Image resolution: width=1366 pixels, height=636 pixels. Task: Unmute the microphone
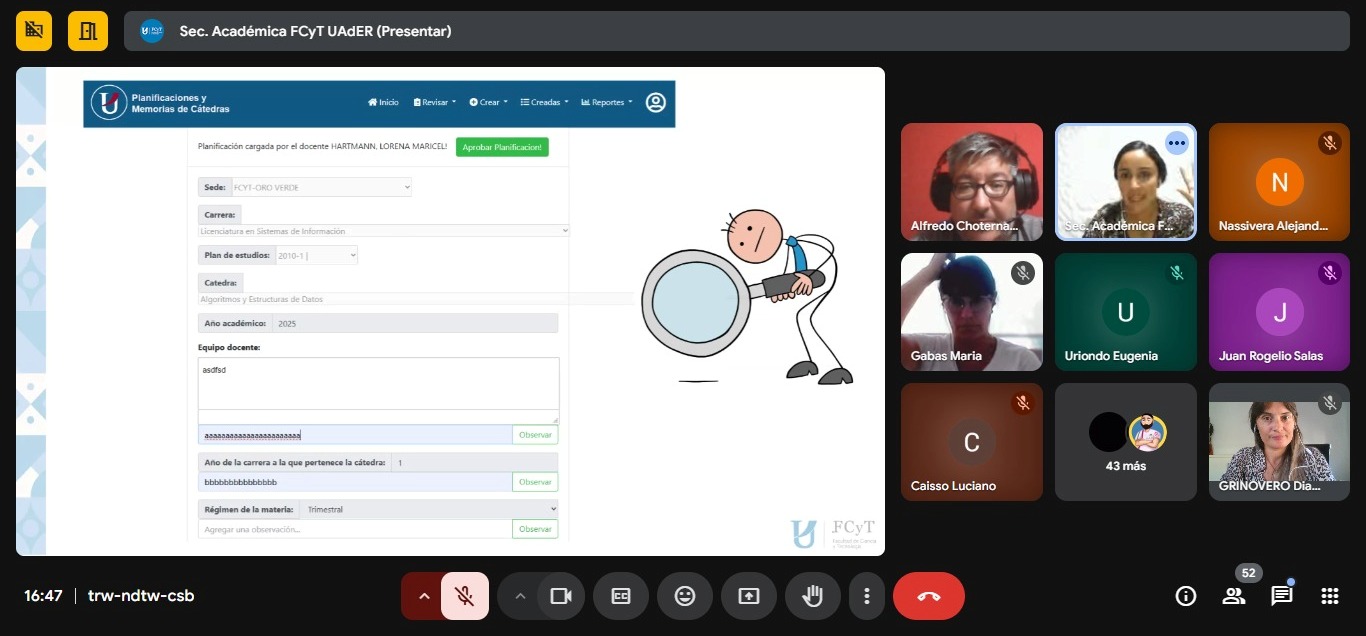pyautogui.click(x=464, y=596)
